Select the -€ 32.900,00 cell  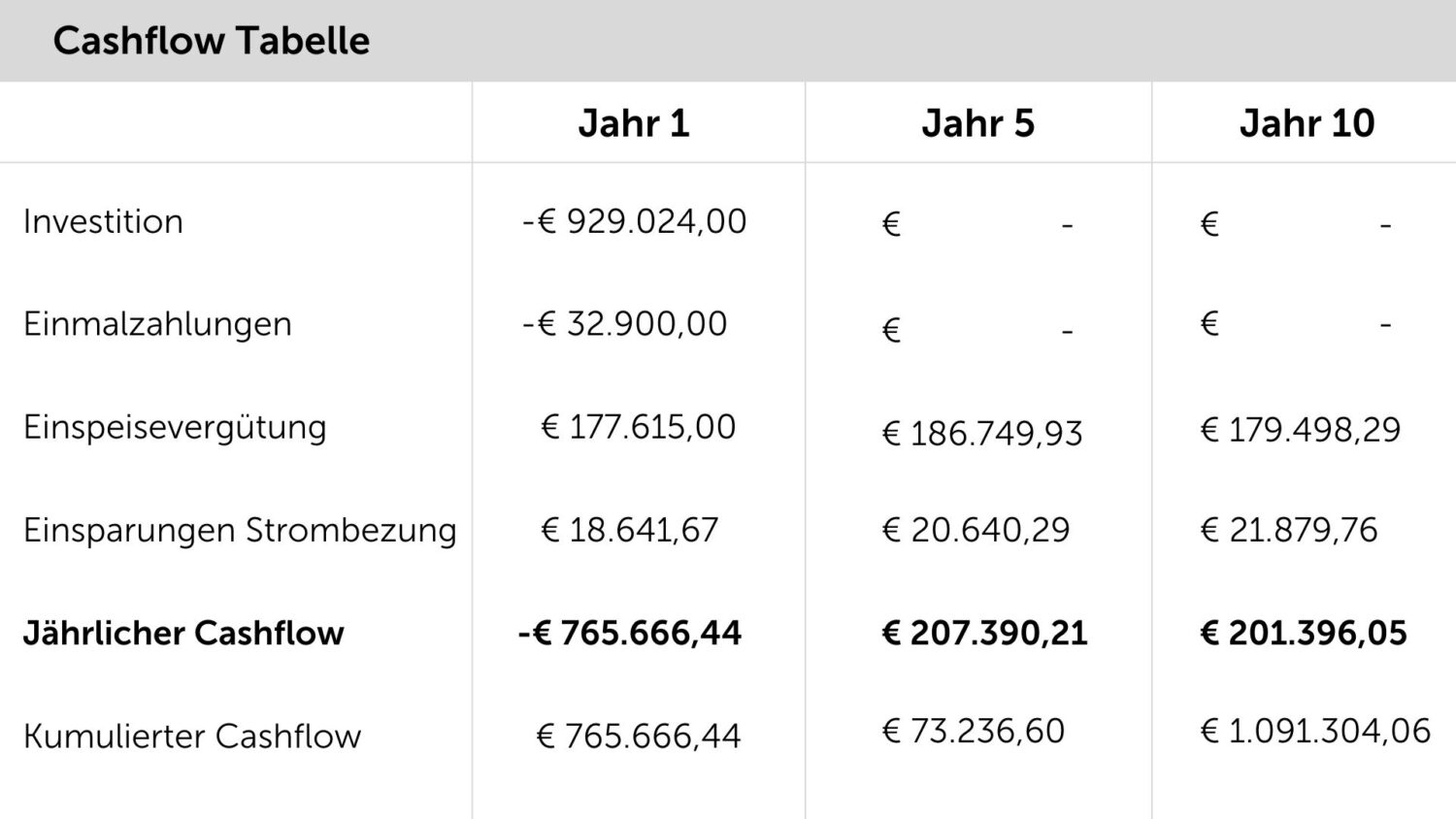tap(624, 324)
